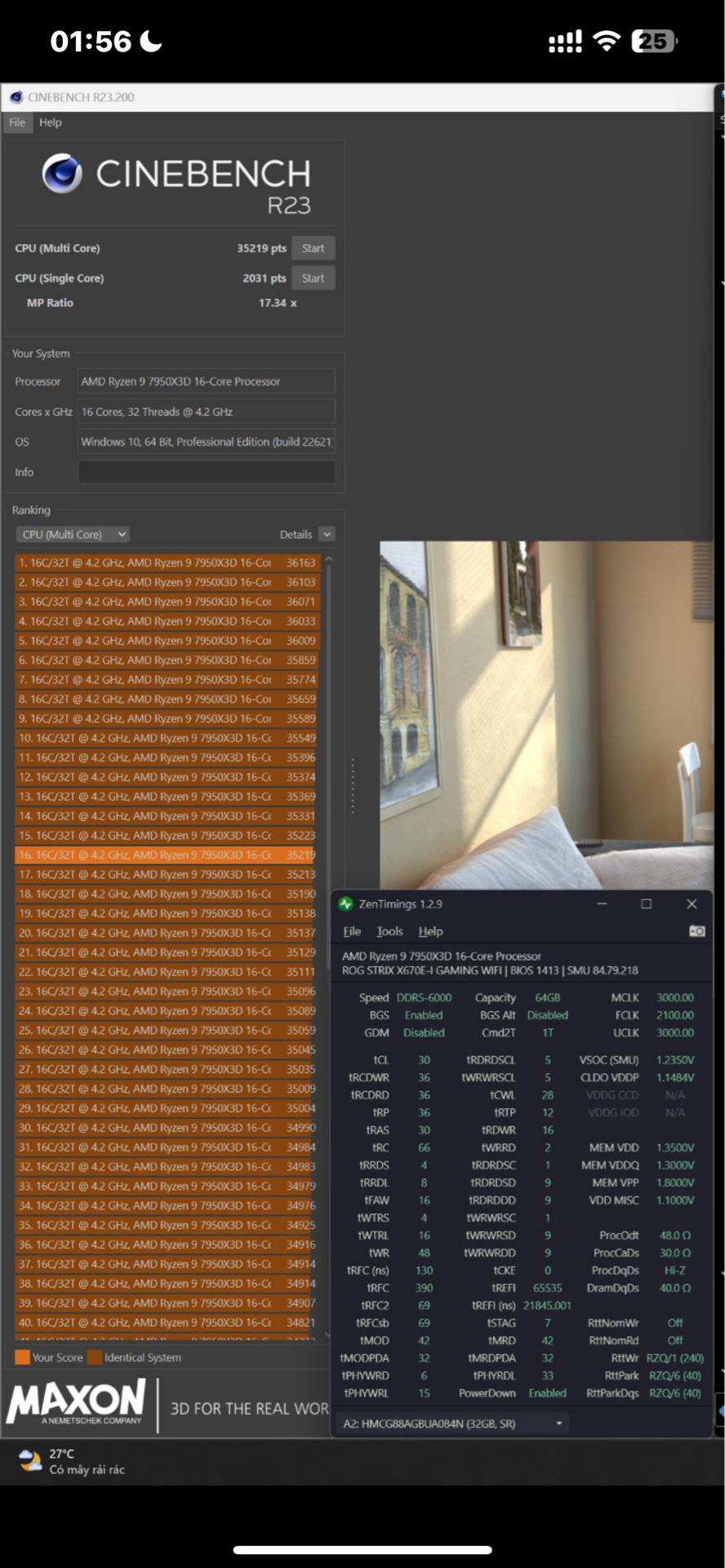Click the Cinebench R23 sphere logo
Image resolution: width=725 pixels, height=1568 pixels.
pyautogui.click(x=62, y=173)
